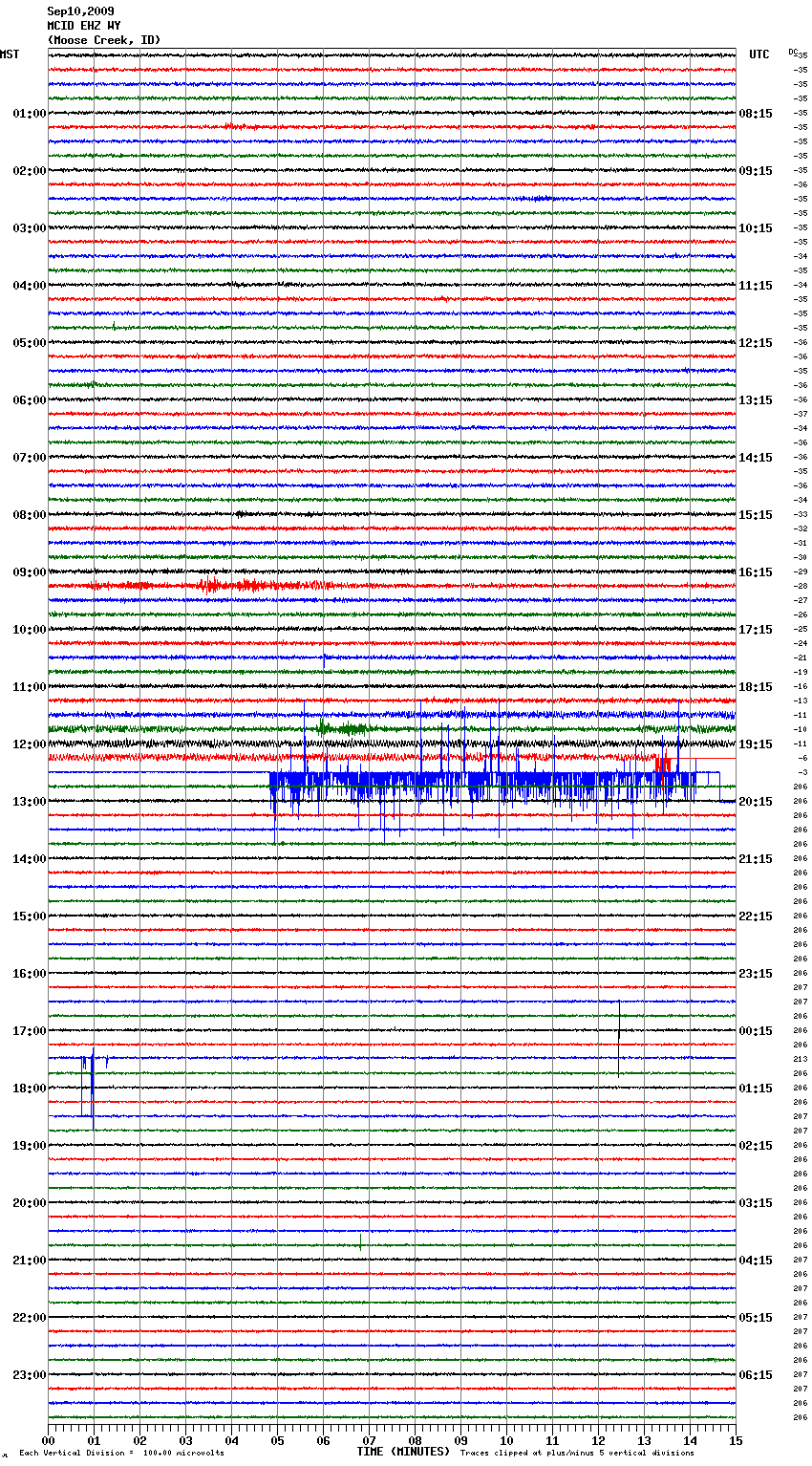Click the UTC time zone header
This screenshot has height=1466, width=812.
[x=759, y=54]
